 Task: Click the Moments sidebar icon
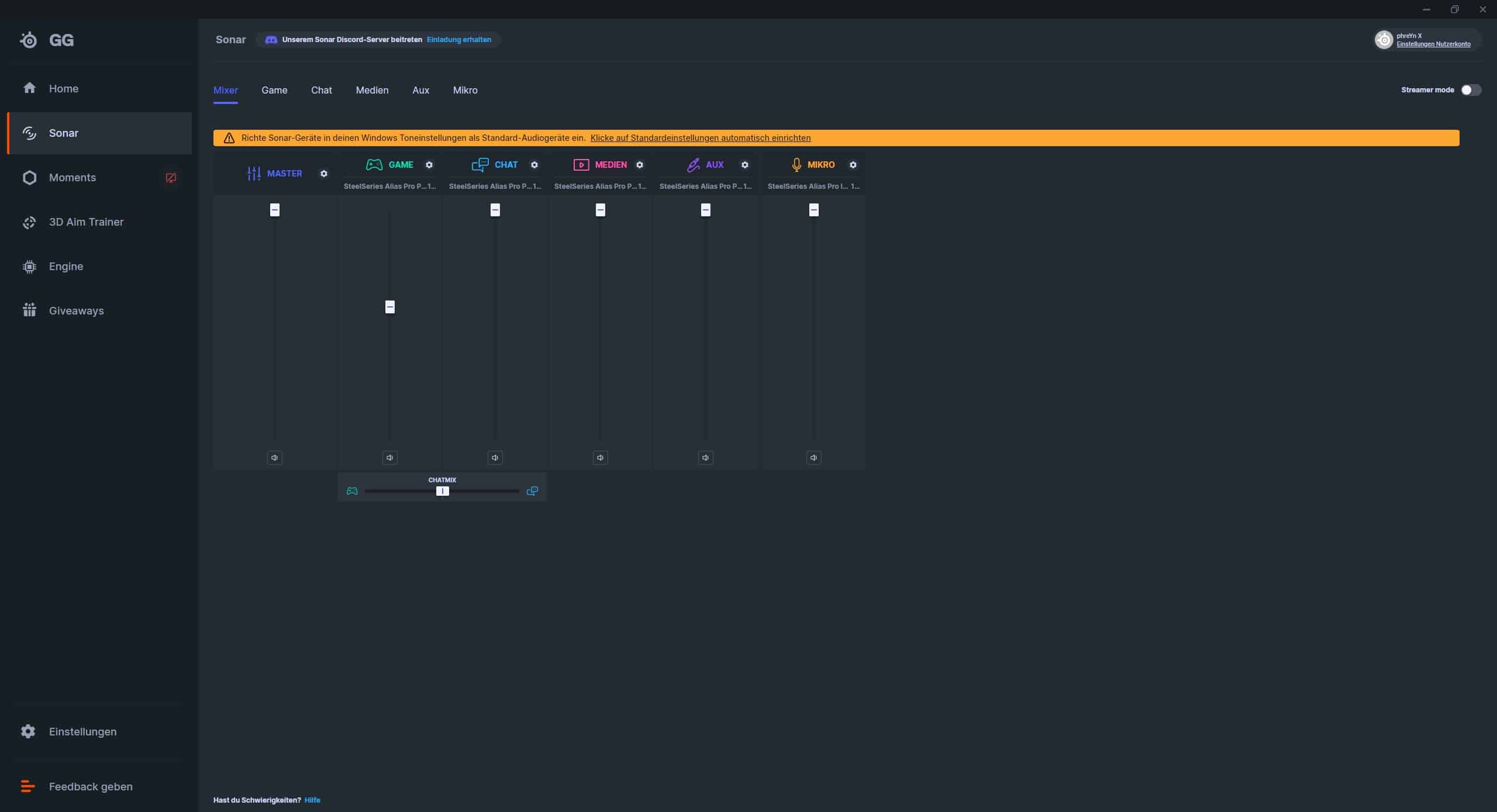click(x=29, y=178)
